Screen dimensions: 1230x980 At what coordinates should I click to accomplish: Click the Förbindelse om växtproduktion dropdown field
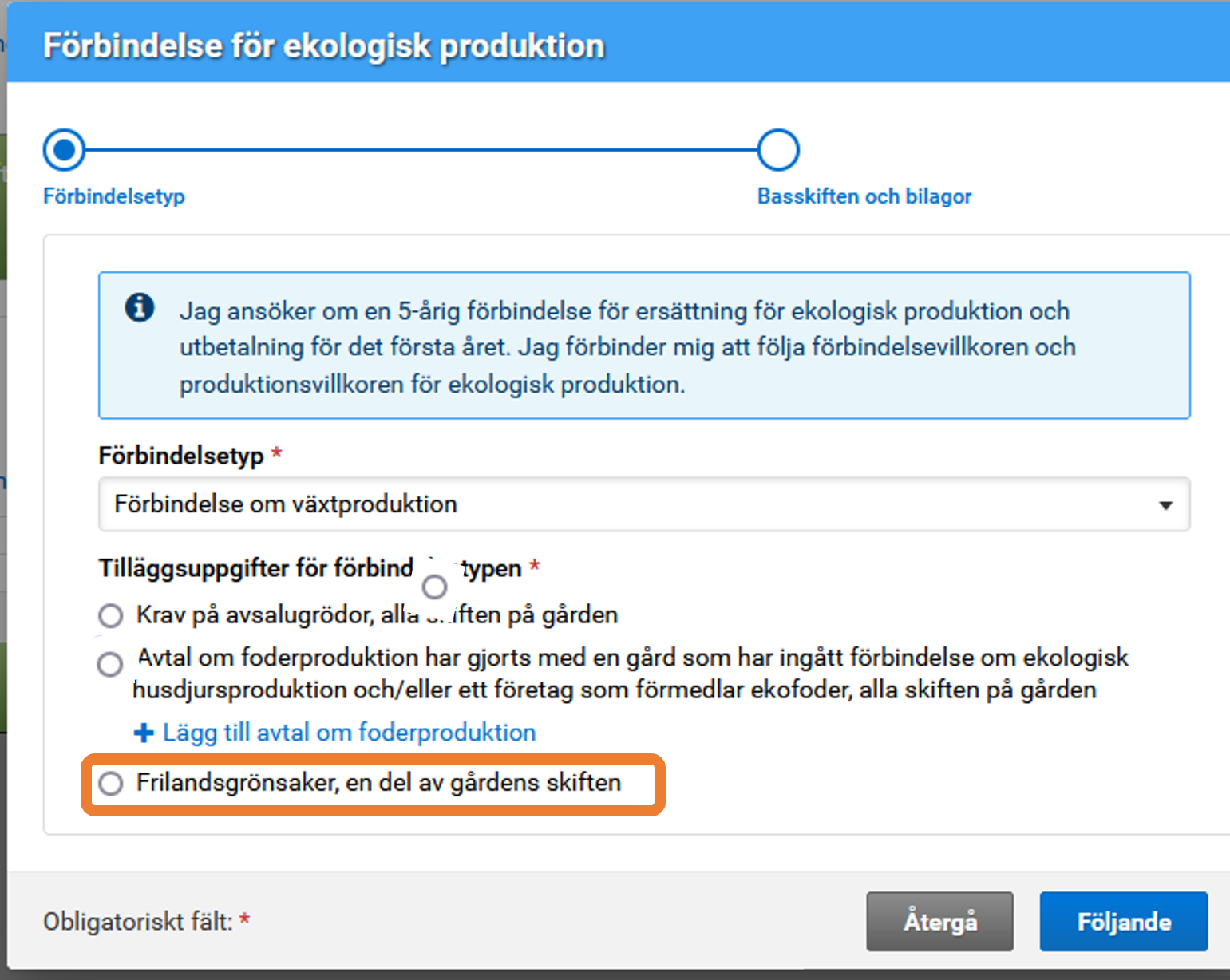(x=559, y=504)
